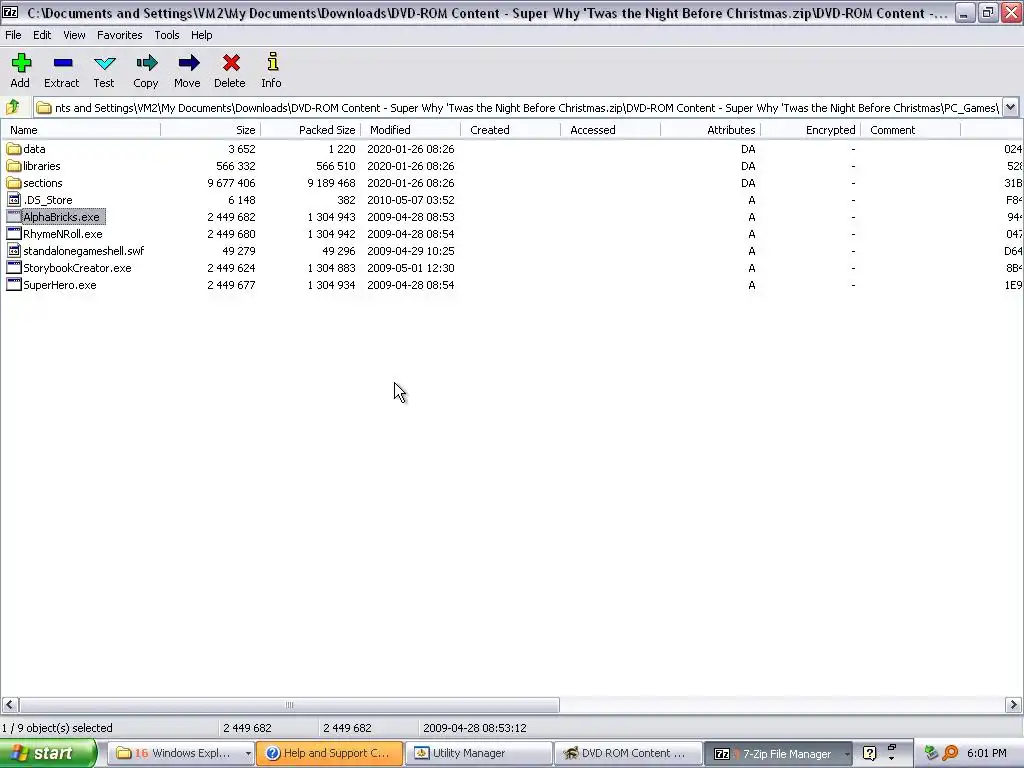This screenshot has height=768, width=1024.
Task: Select the RhymeNRoll.exe file icon
Action: click(14, 234)
